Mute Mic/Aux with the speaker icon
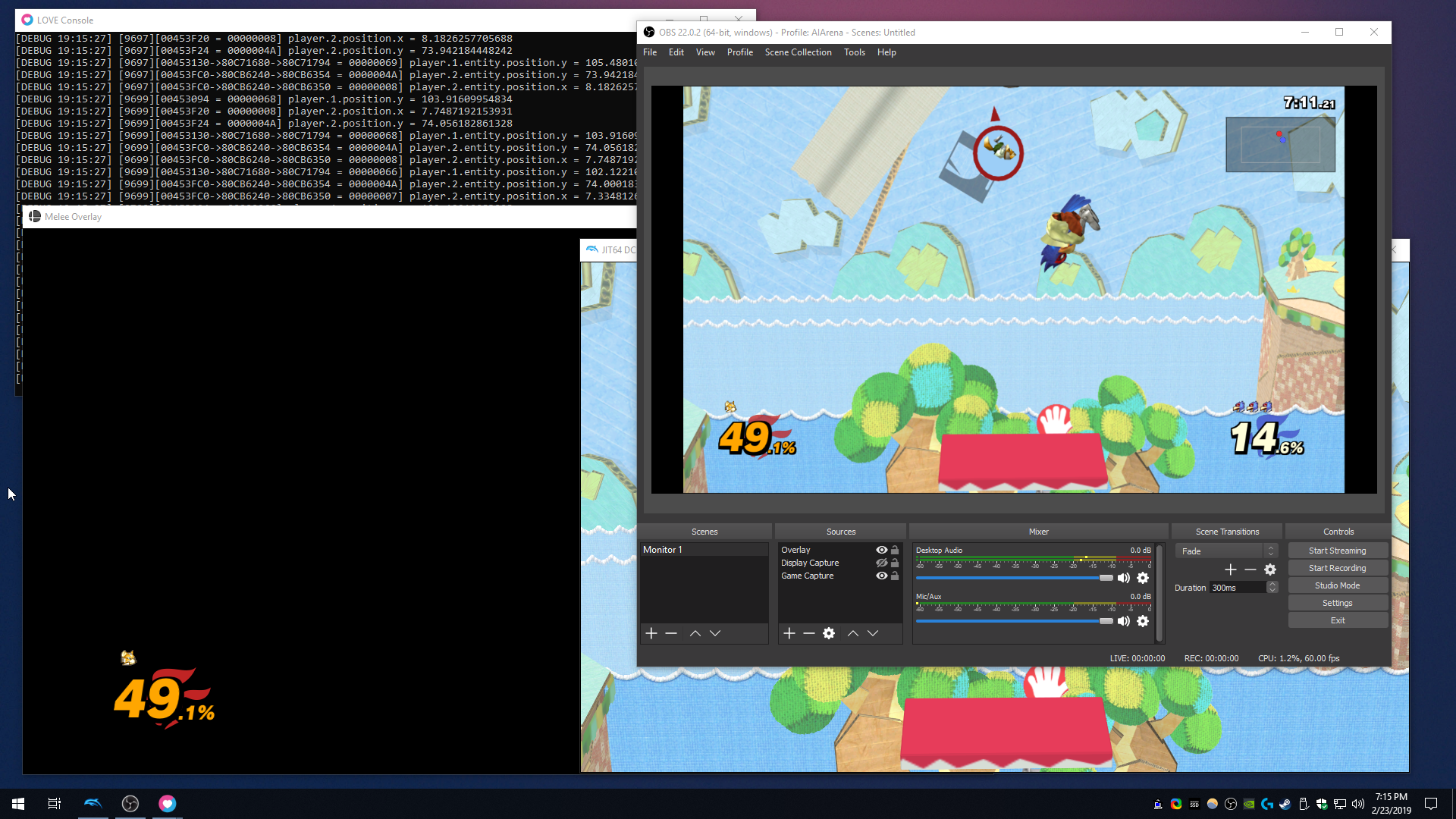Screen dimensions: 1456x819 coord(1124,621)
